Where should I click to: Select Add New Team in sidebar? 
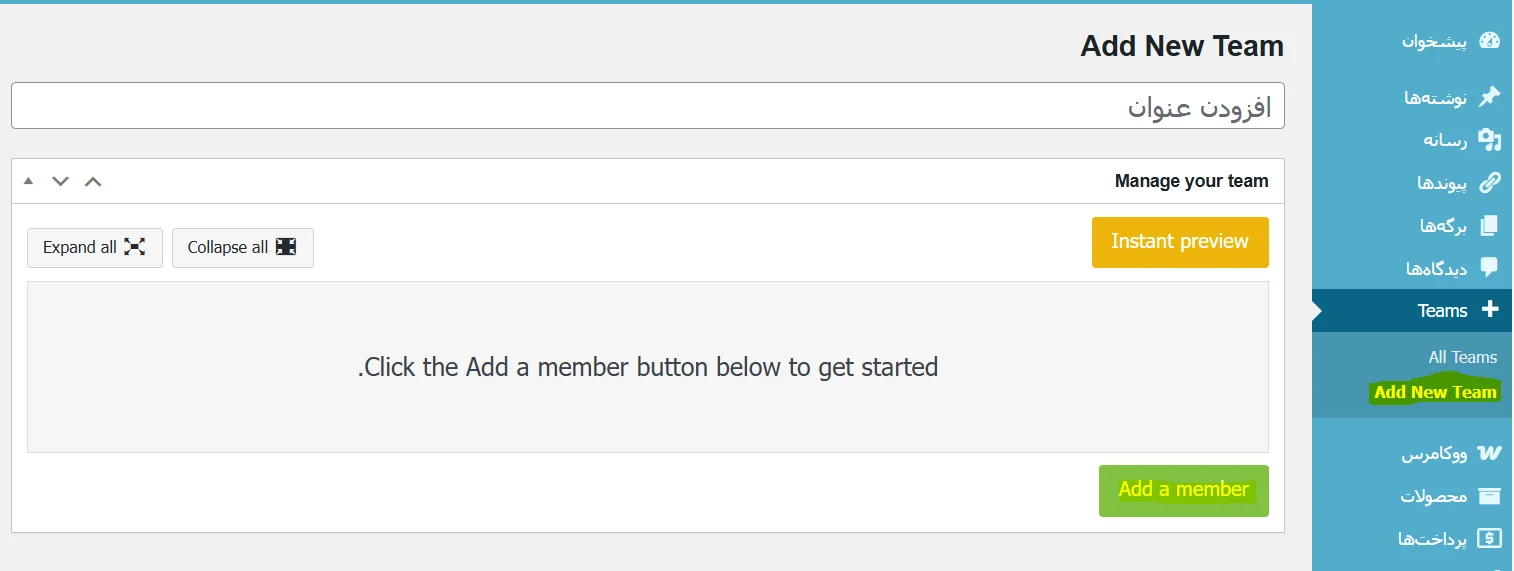[1435, 392]
